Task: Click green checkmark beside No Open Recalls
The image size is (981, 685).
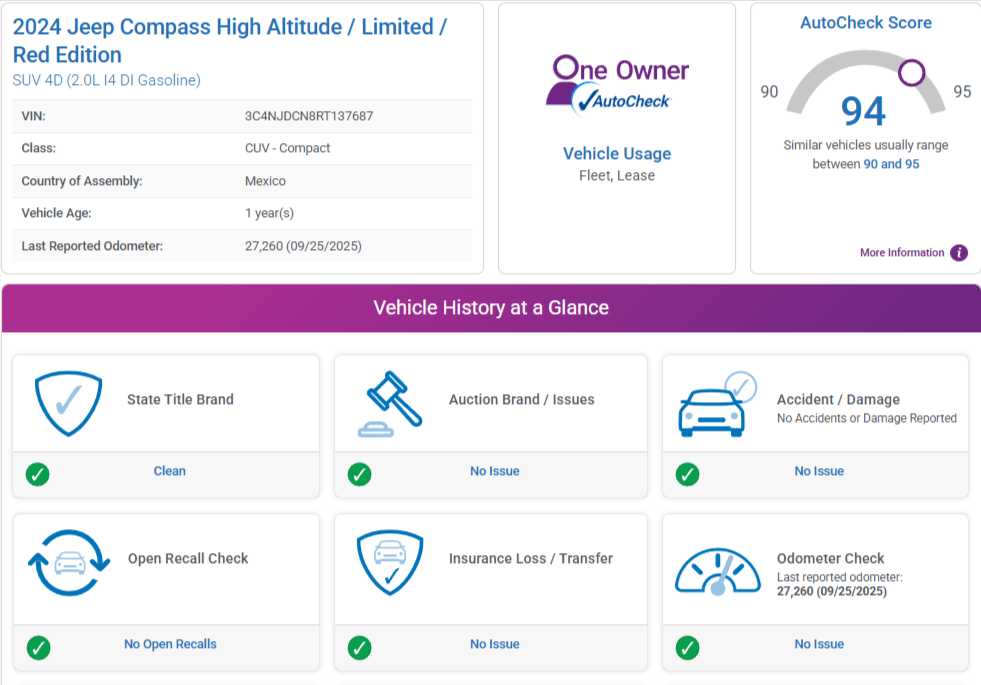Action: (x=38, y=647)
